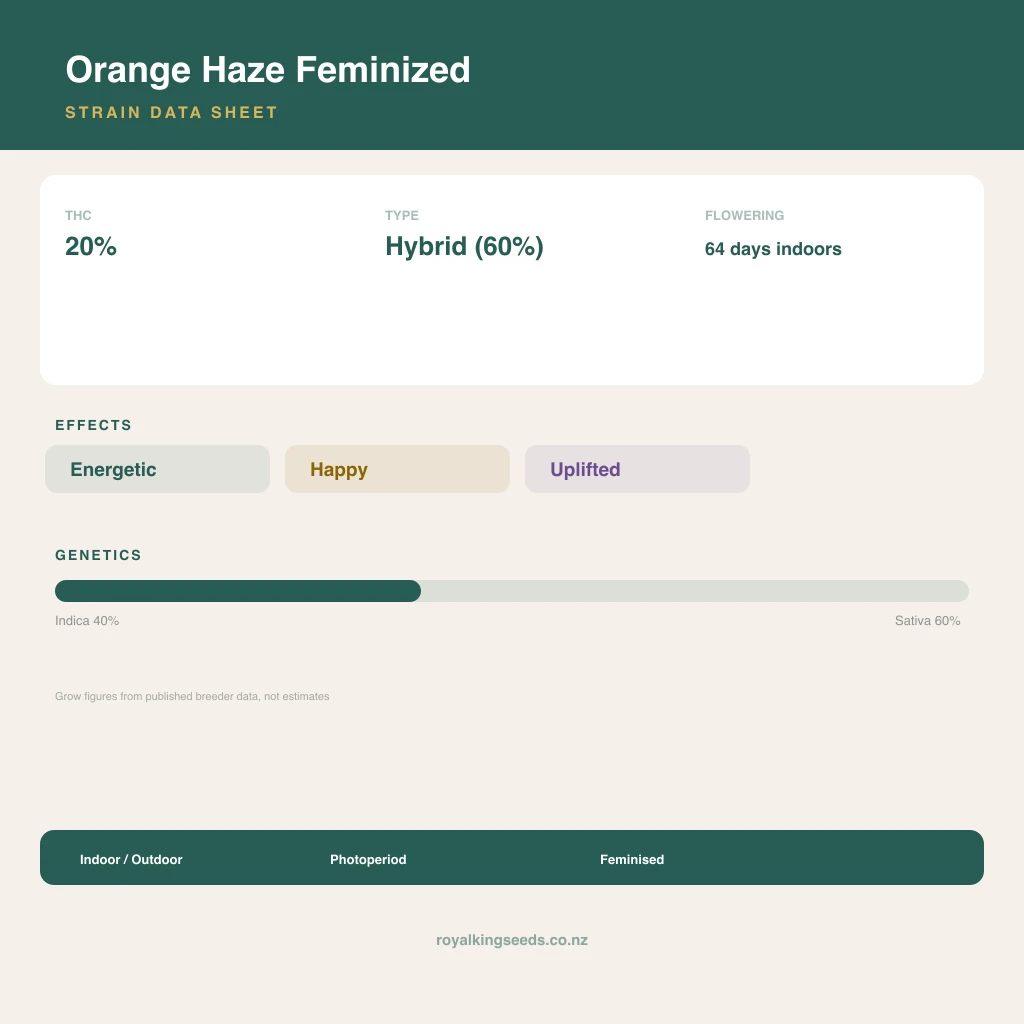Click the Hybrid (60%) value
The width and height of the screenshot is (1024, 1024).
tap(464, 247)
